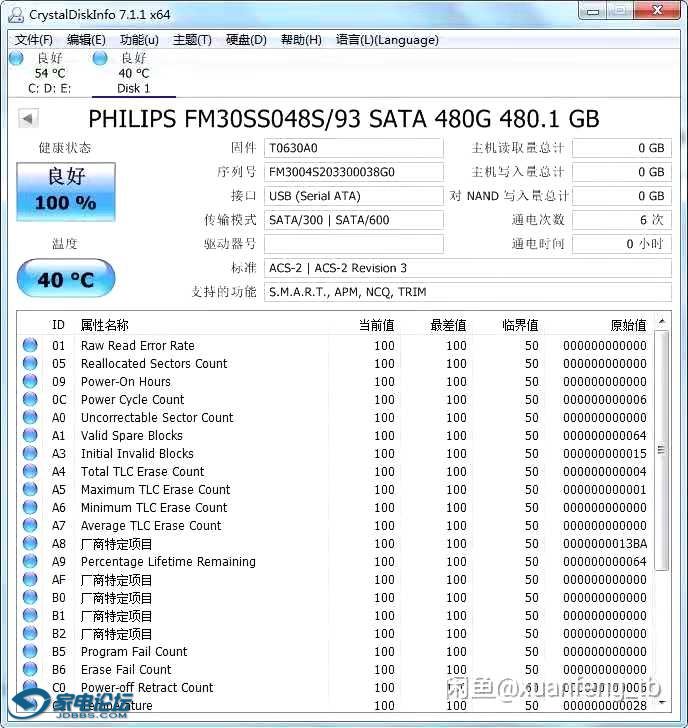Close the CrystalDiskInfo window
The width and height of the screenshot is (688, 728).
click(657, 11)
